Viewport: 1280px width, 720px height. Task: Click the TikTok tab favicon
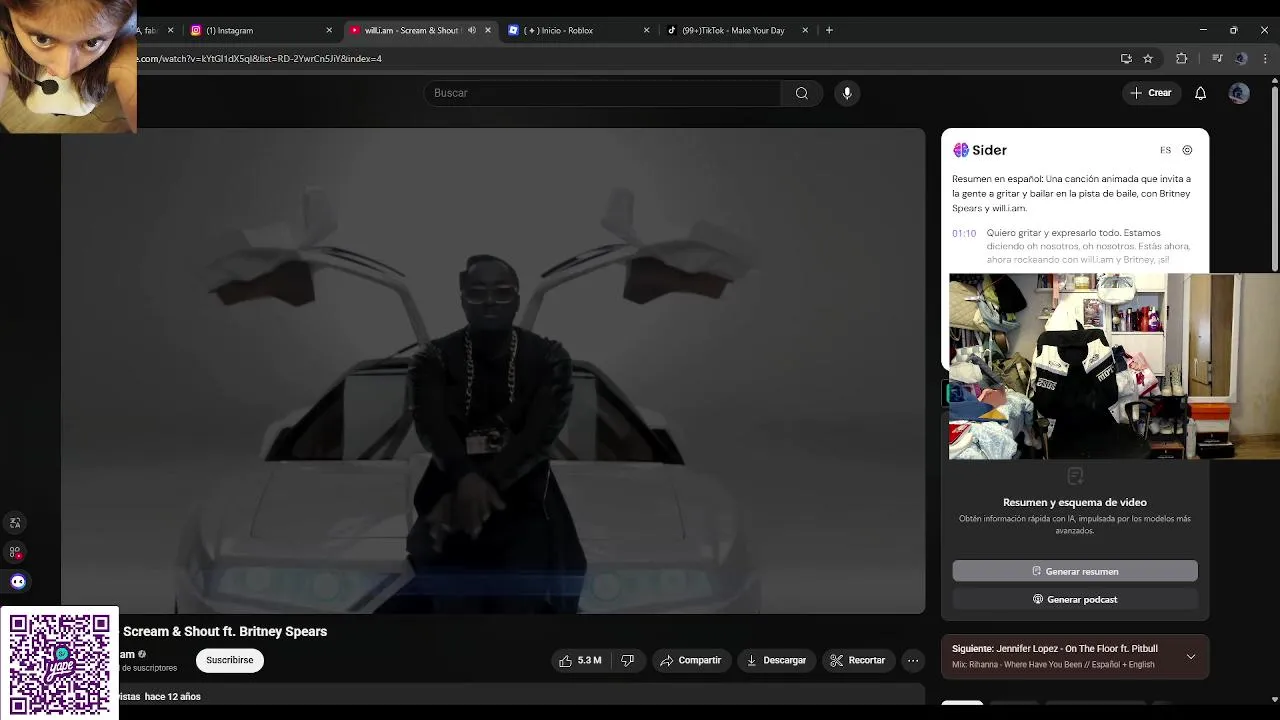click(x=672, y=30)
